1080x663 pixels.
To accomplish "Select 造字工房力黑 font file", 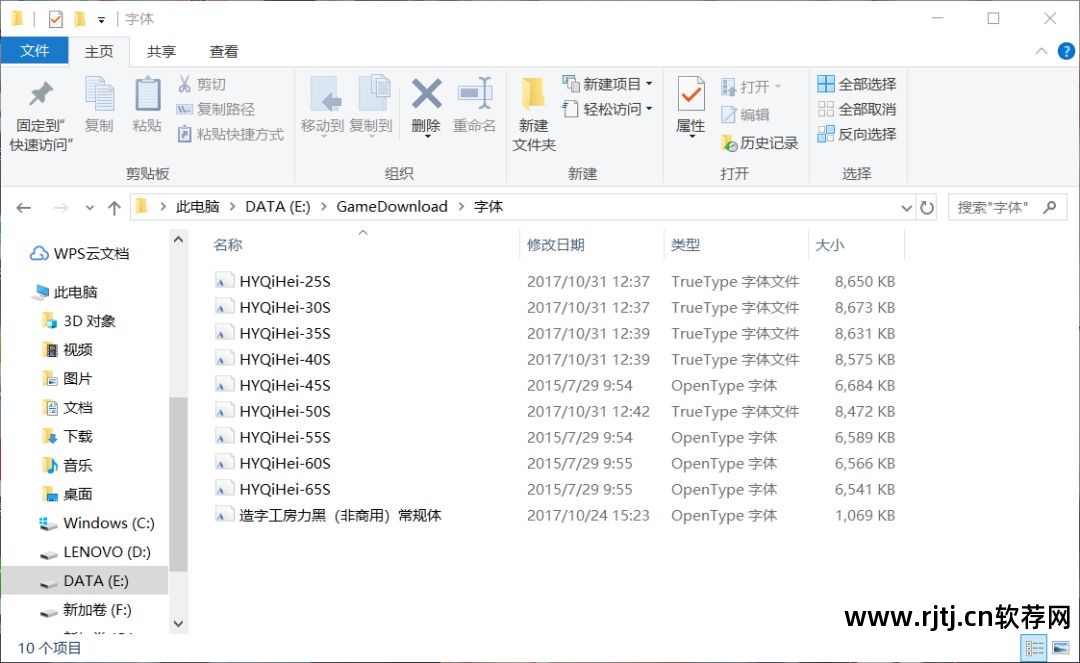I will tap(329, 516).
